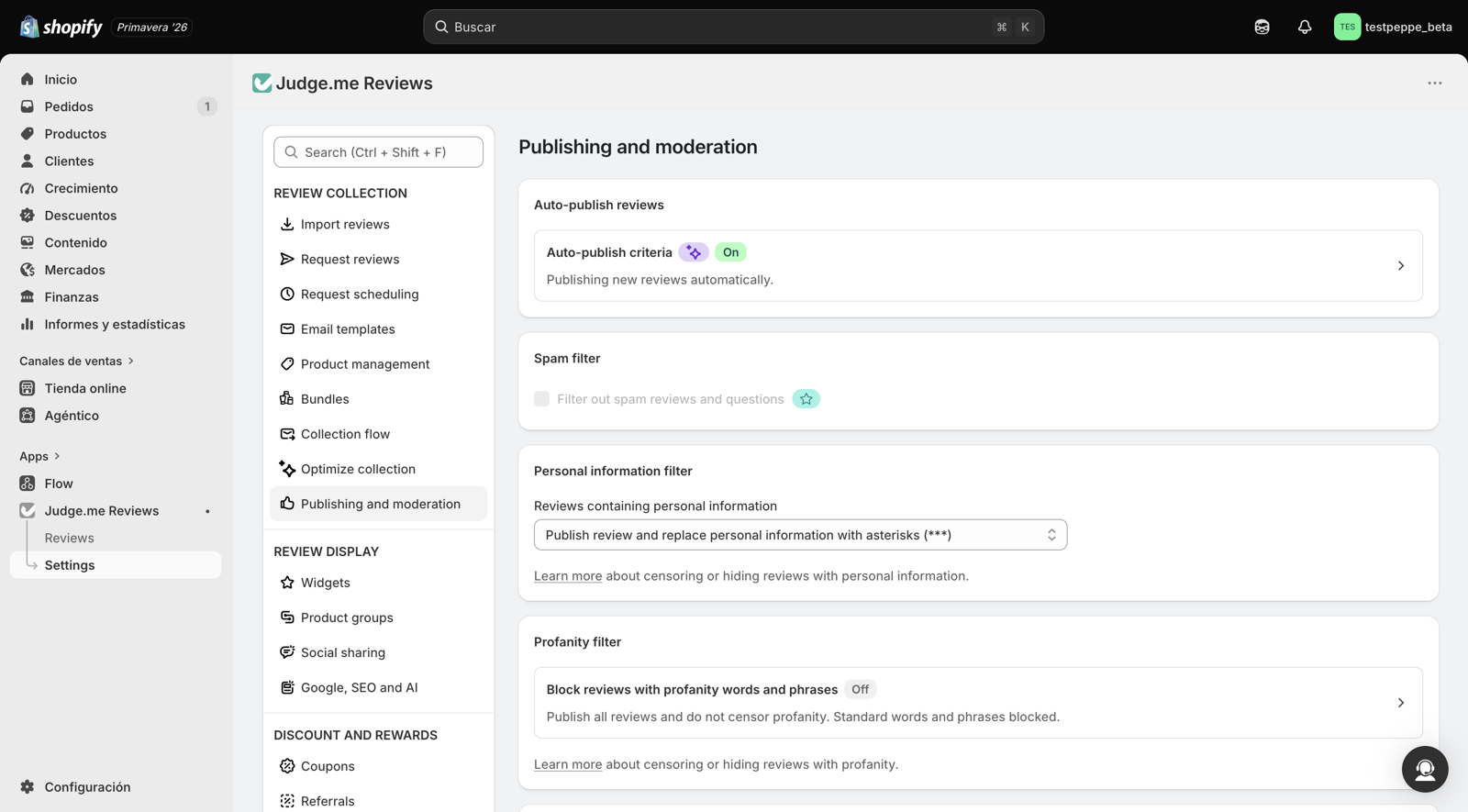Select Publishing and moderation menu item
The height and width of the screenshot is (812, 1468).
378,504
